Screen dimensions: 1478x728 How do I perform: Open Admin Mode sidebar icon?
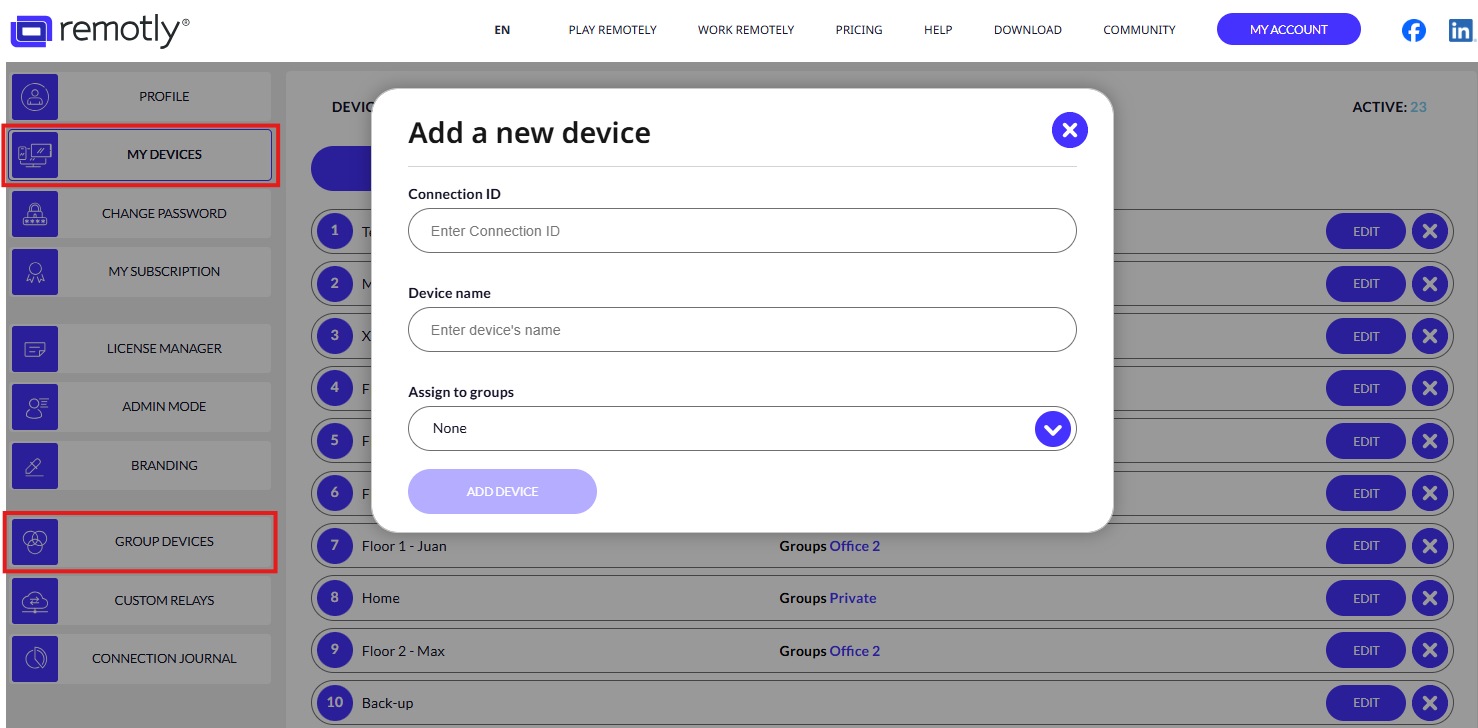tap(35, 407)
